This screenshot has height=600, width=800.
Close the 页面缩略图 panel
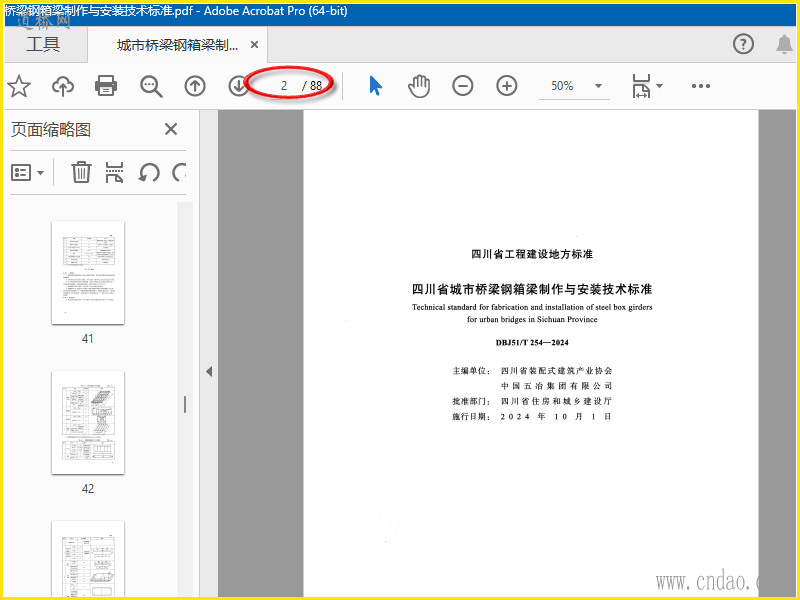pyautogui.click(x=171, y=129)
